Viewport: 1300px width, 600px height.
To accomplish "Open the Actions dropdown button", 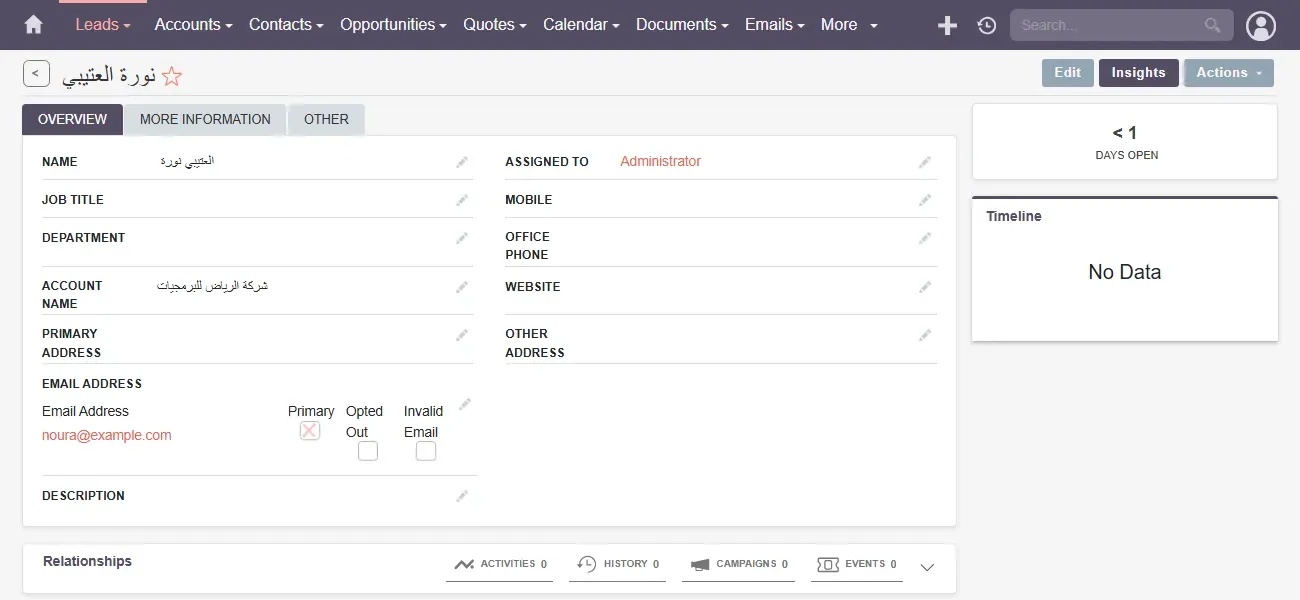I will [x=1229, y=73].
